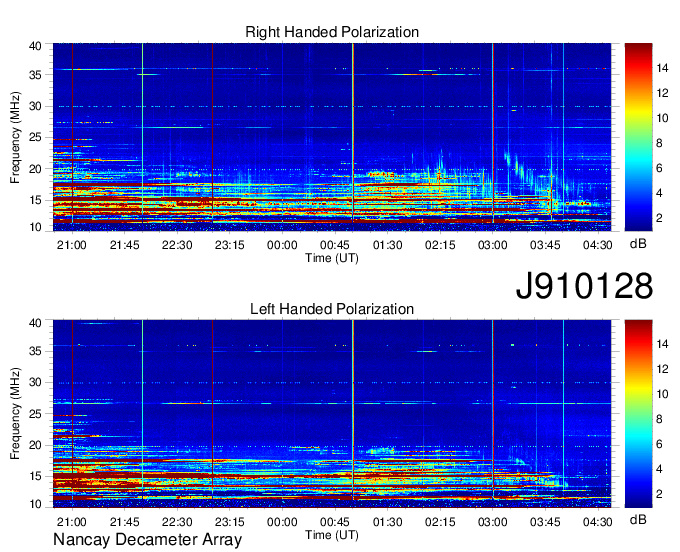This screenshot has height=552, width=680.
Task: Click 10 MHz tick on lower plot axis
Action: point(36,504)
